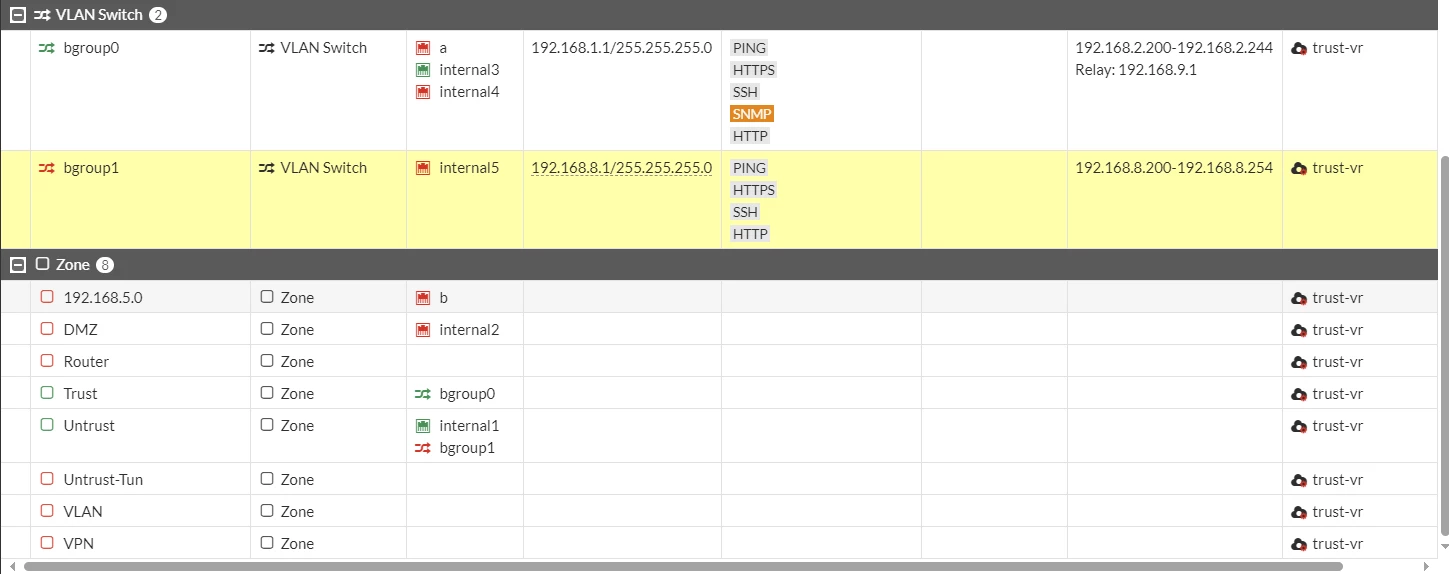Click the red zone icon for VPN

pos(46,543)
